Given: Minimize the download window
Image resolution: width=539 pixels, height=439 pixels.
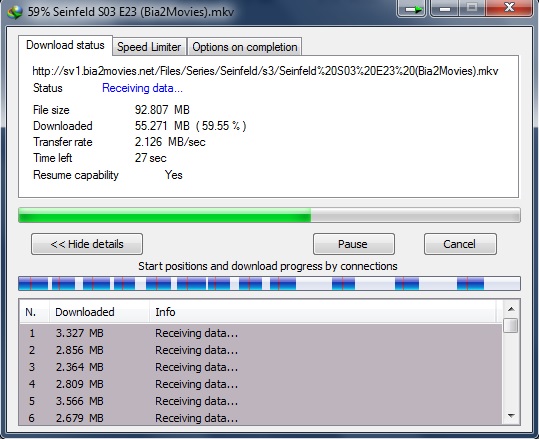Looking at the screenshot, I should click(444, 8).
